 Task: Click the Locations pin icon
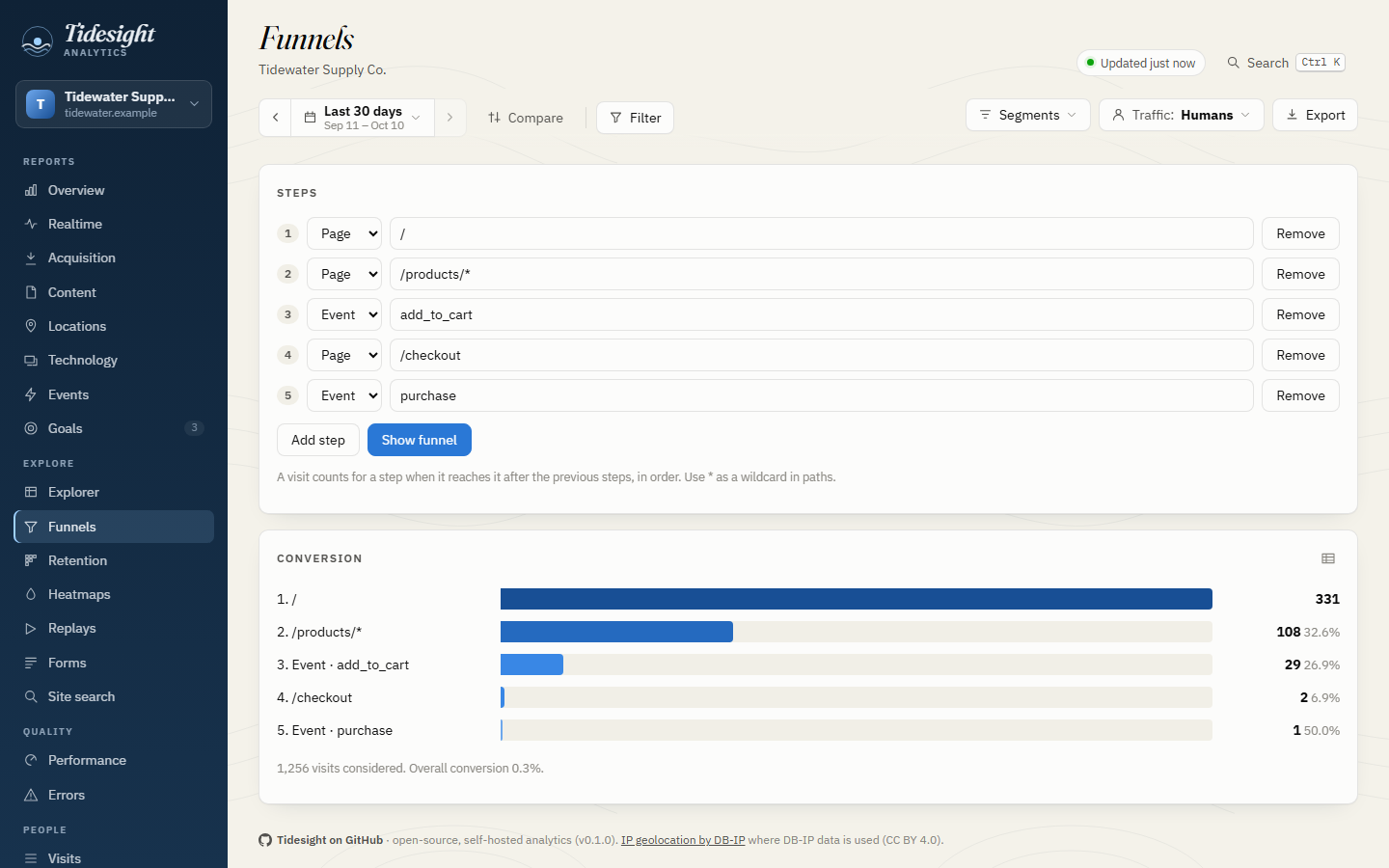tap(31, 326)
